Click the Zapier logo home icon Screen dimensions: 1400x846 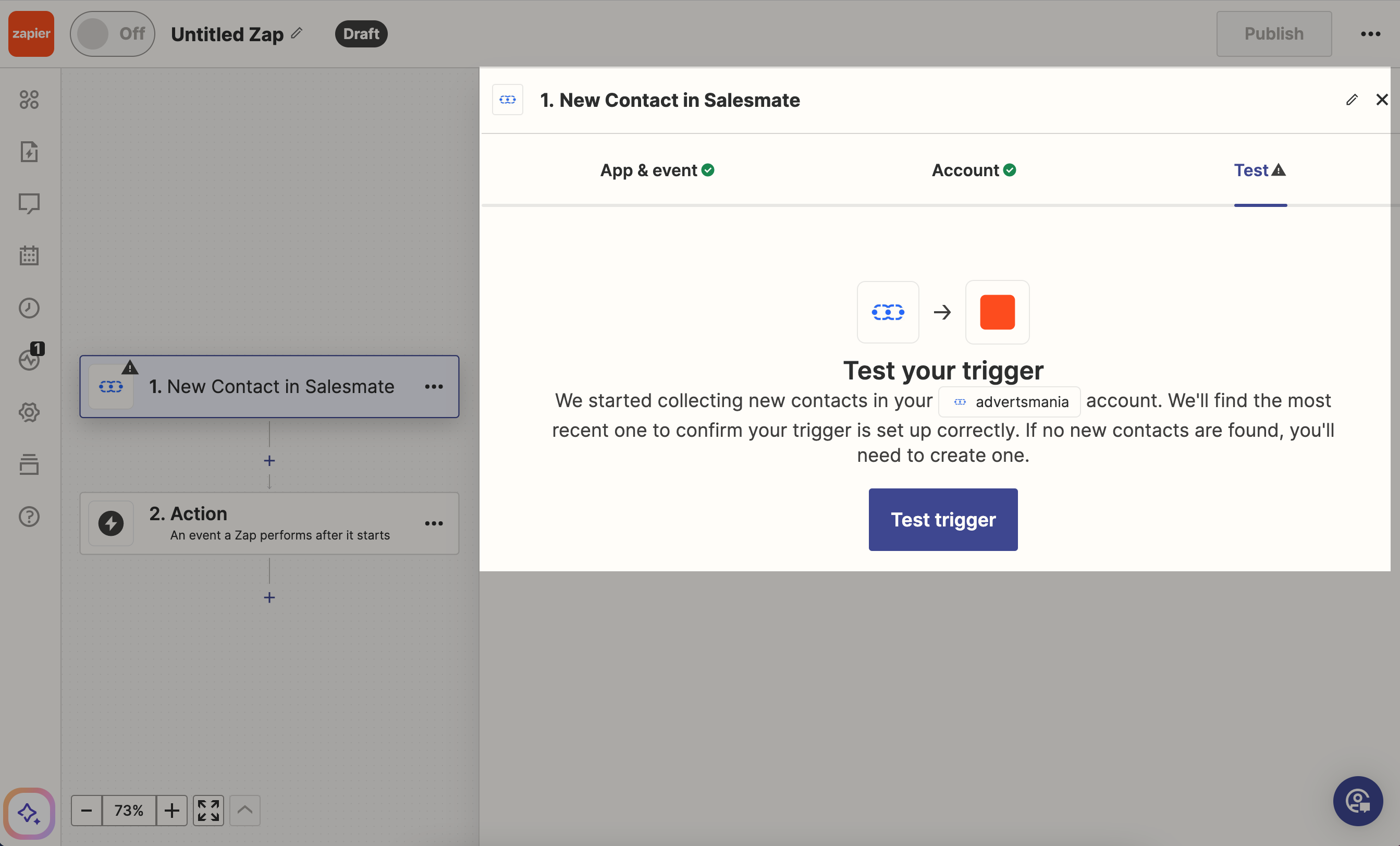point(31,33)
